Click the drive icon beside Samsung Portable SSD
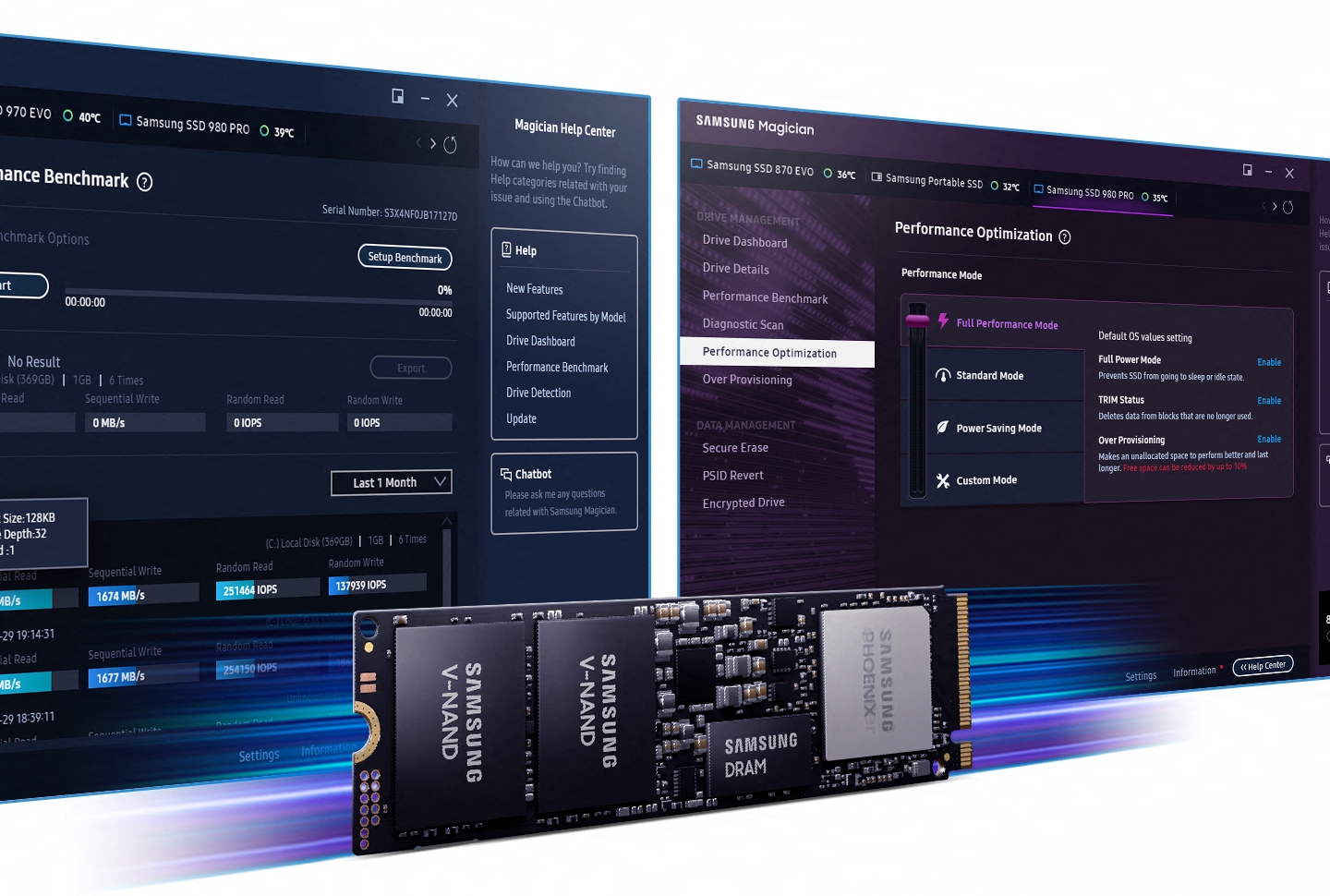 877,176
